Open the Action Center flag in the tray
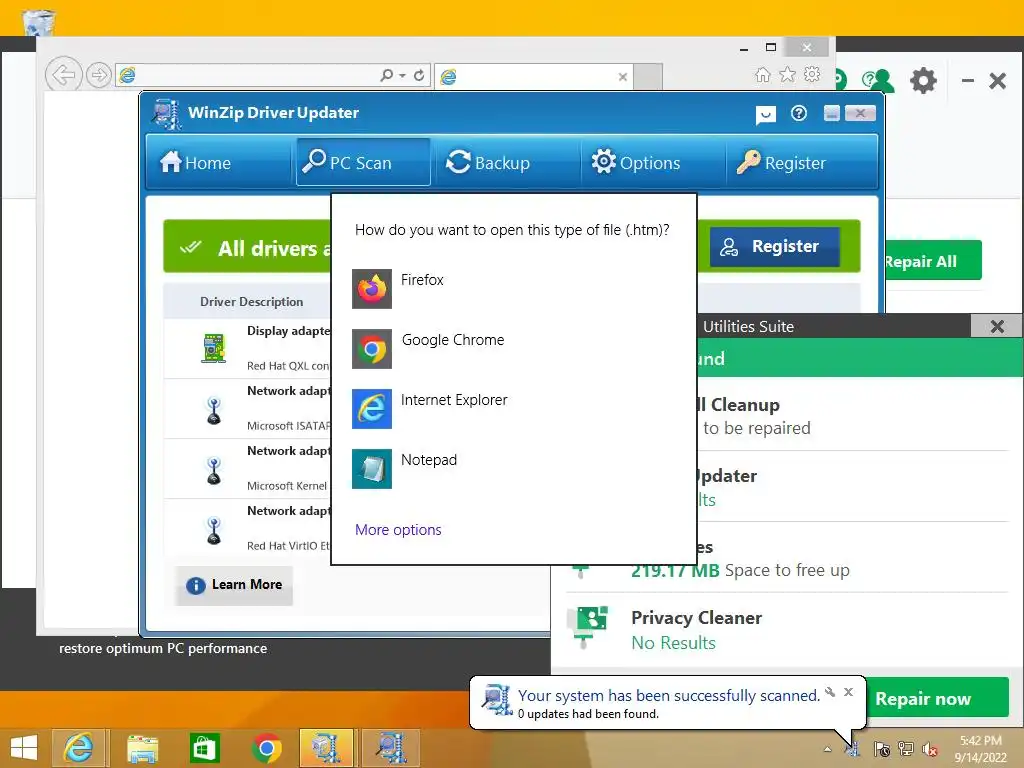 [x=881, y=749]
